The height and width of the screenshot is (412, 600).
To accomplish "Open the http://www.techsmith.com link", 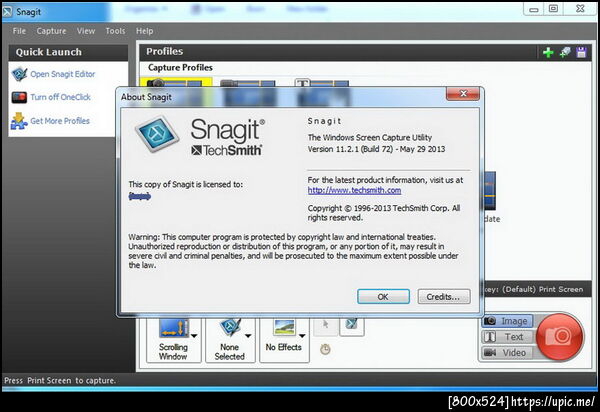I will [354, 190].
